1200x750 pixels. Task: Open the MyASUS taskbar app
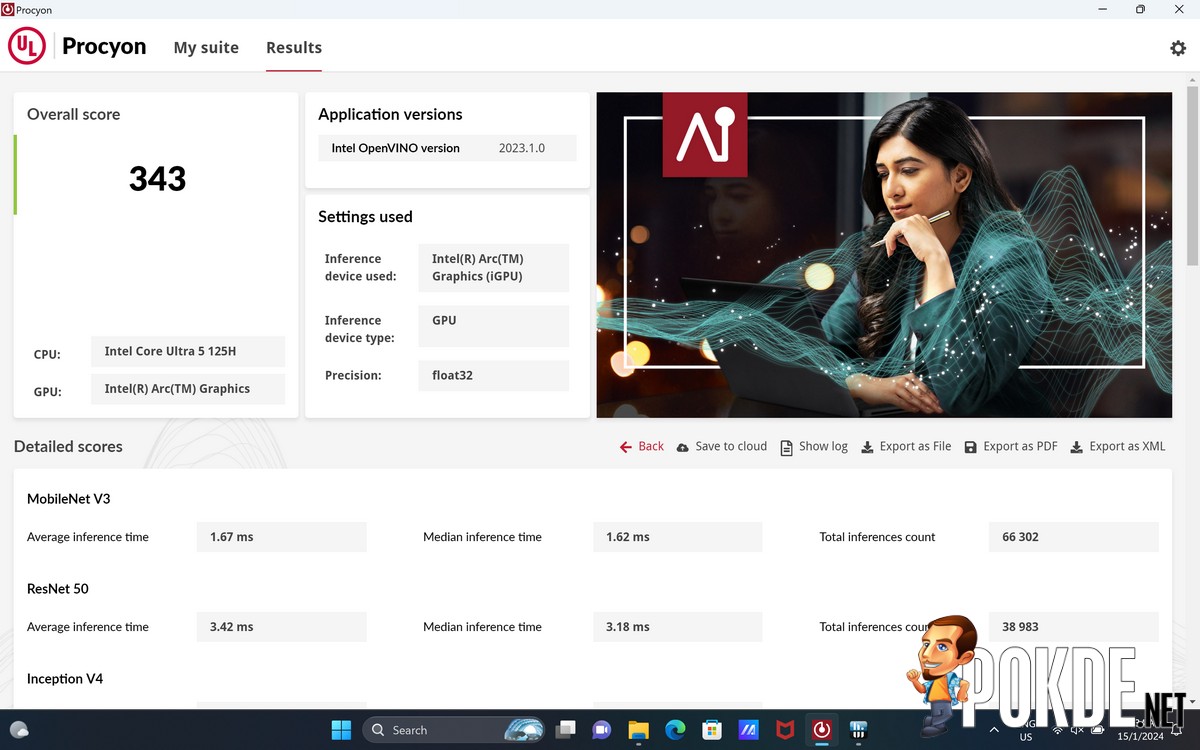coord(748,730)
